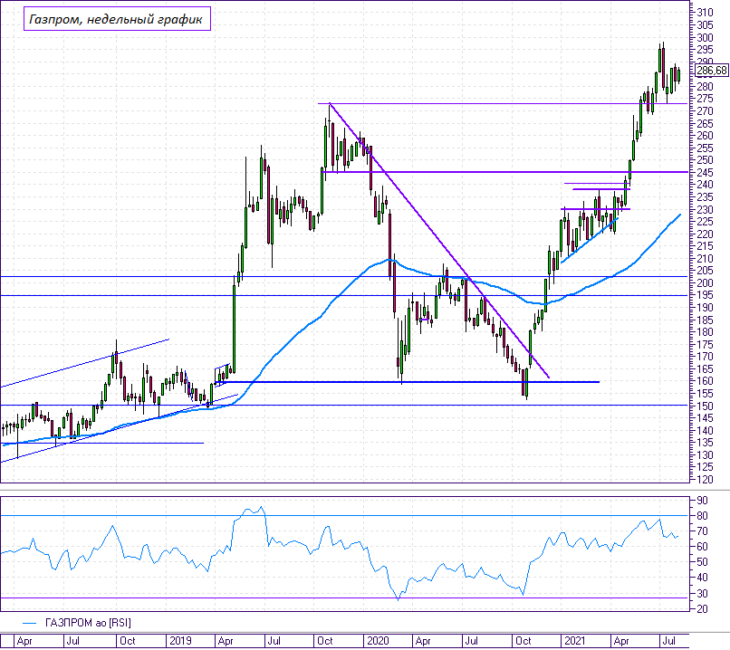
Task: Click the 230 price axis label
Action: (704, 209)
